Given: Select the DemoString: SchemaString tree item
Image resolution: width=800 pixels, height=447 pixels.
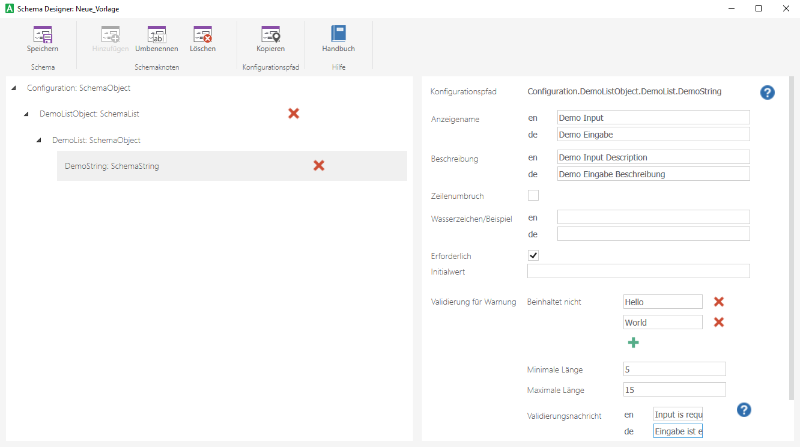Looking at the screenshot, I should [111, 166].
